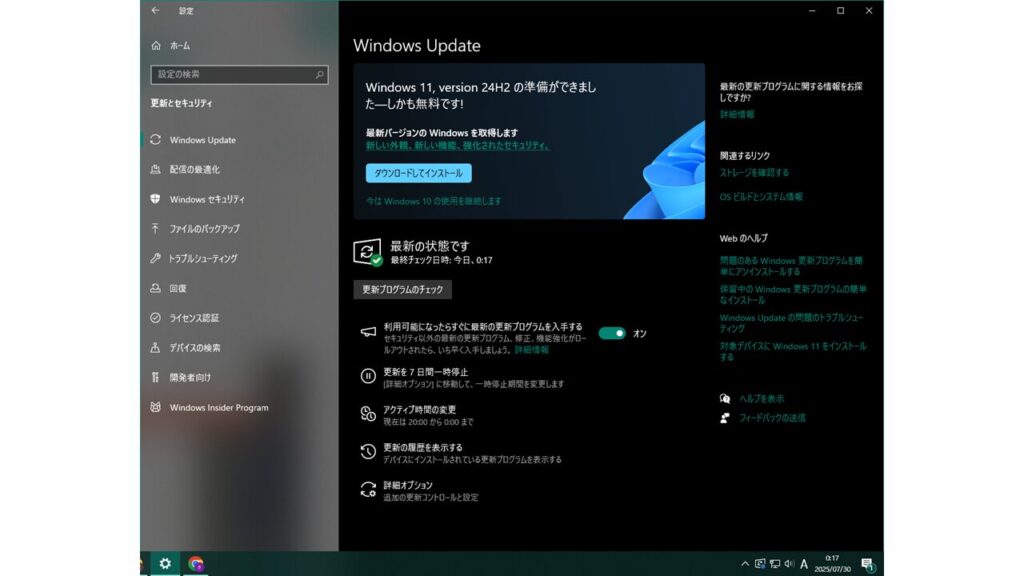Click the back arrow in the Settings title bar

point(155,10)
